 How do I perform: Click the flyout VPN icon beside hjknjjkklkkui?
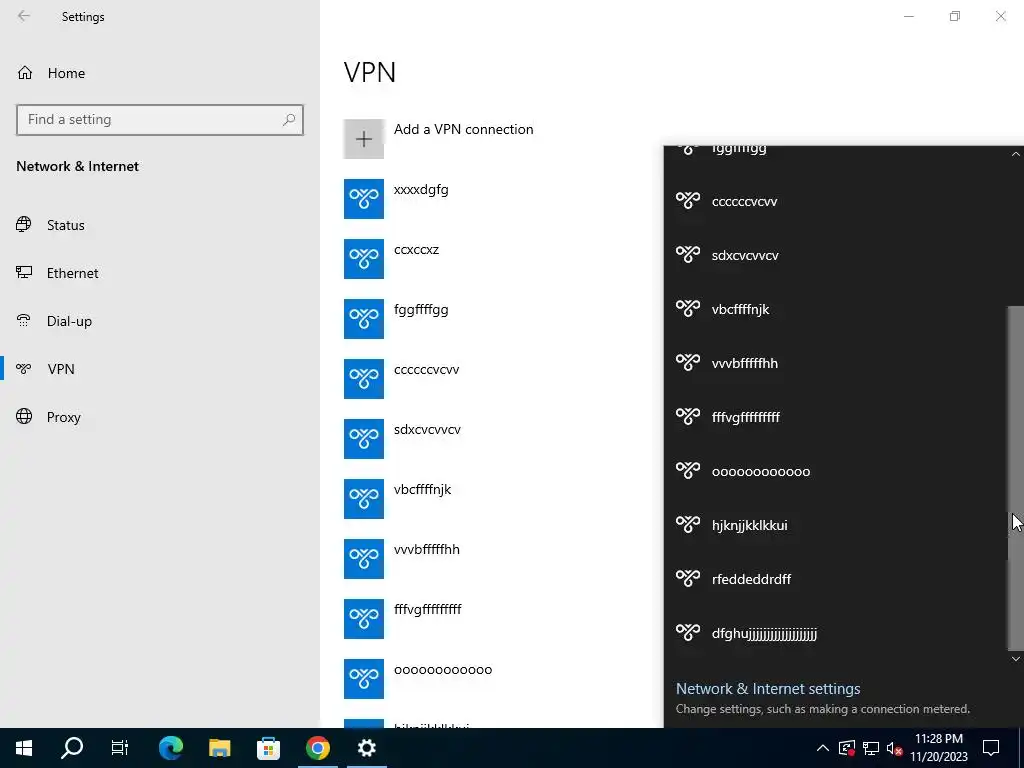pos(688,524)
